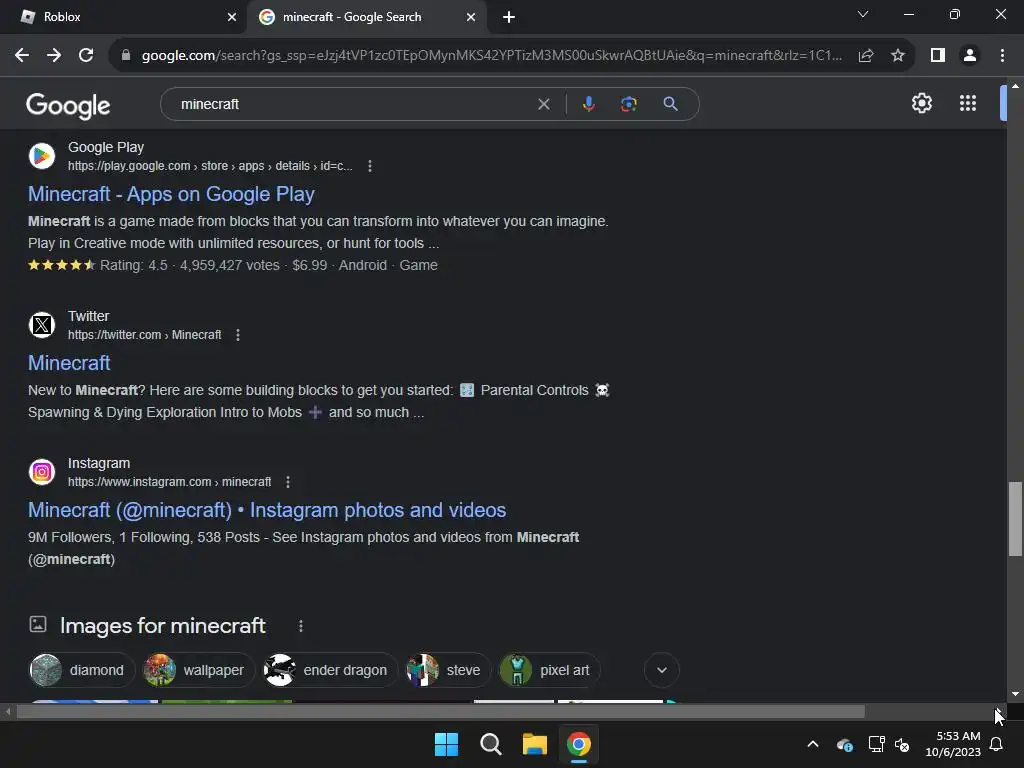This screenshot has width=1024, height=768.
Task: Show hidden system tray icons
Action: click(813, 744)
